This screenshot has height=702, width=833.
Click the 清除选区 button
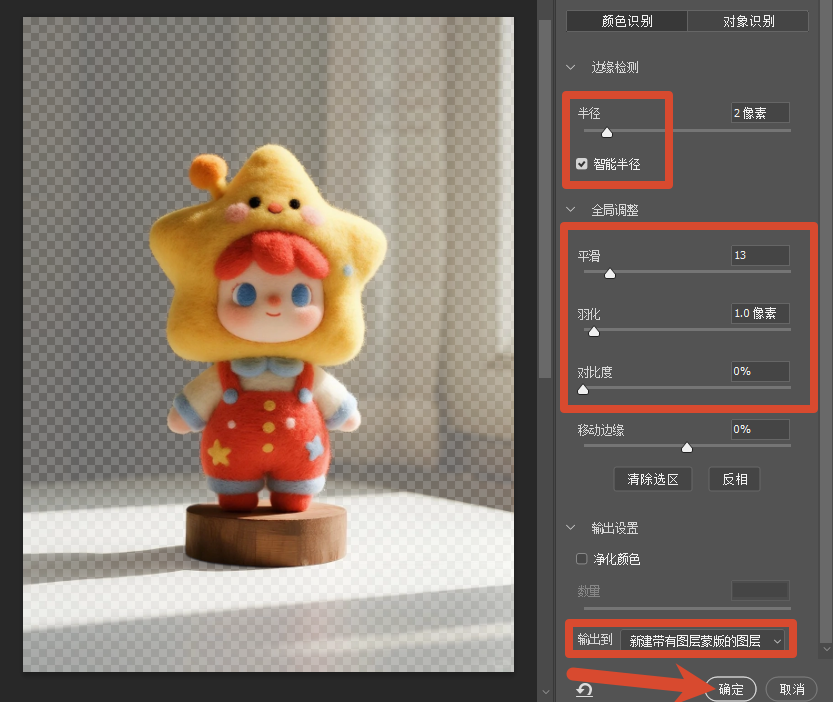653,479
